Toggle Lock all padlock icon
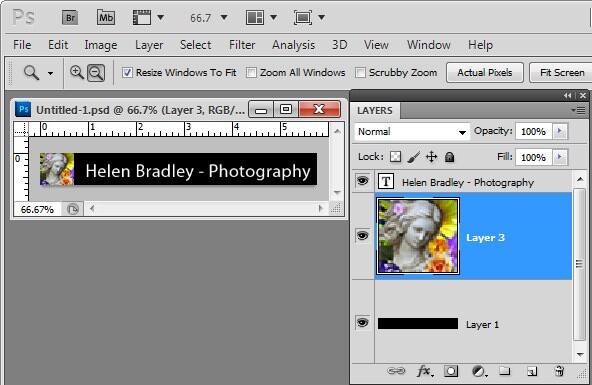 pos(449,157)
